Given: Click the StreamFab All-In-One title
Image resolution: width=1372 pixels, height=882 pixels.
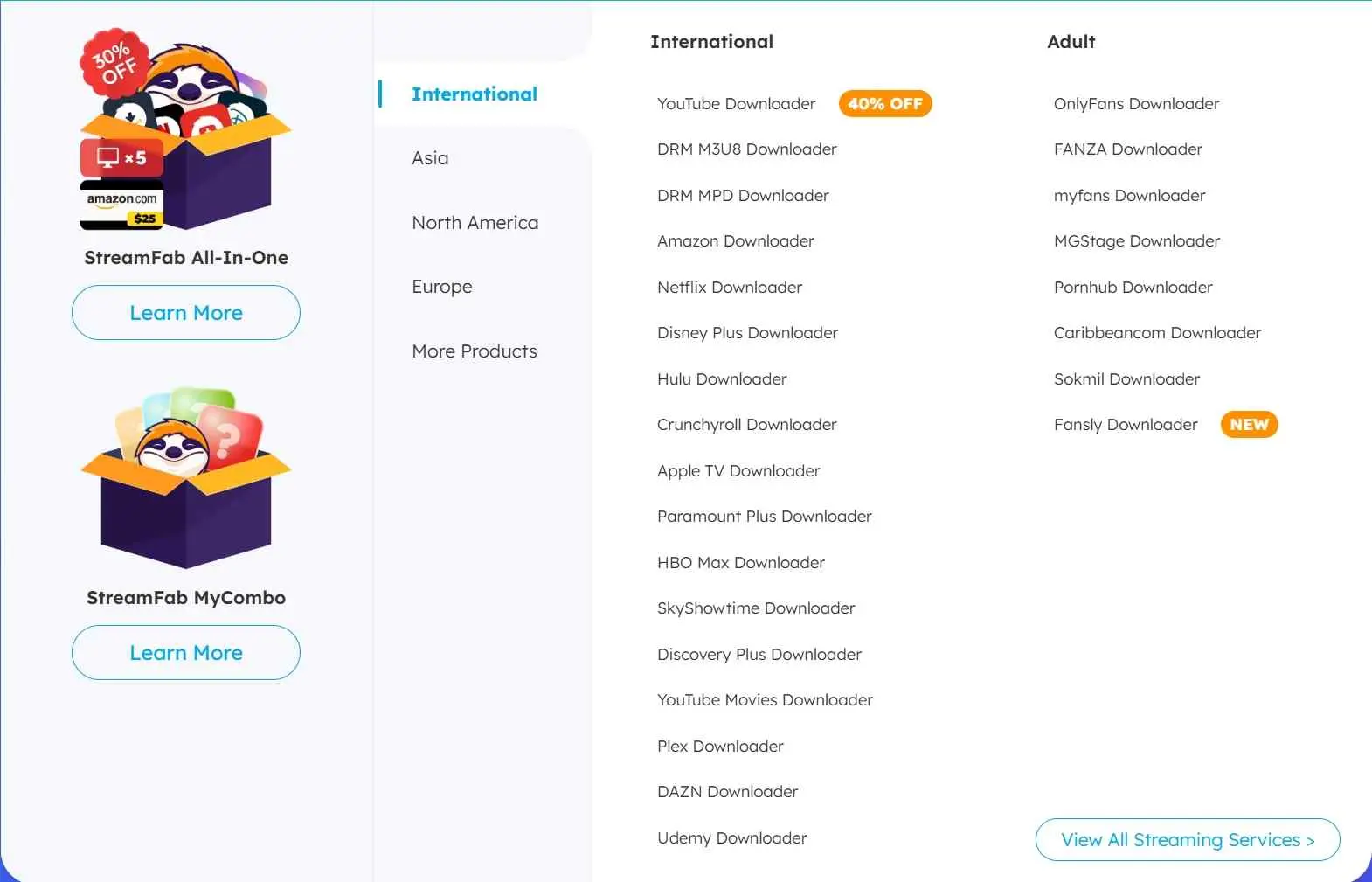Looking at the screenshot, I should [186, 258].
